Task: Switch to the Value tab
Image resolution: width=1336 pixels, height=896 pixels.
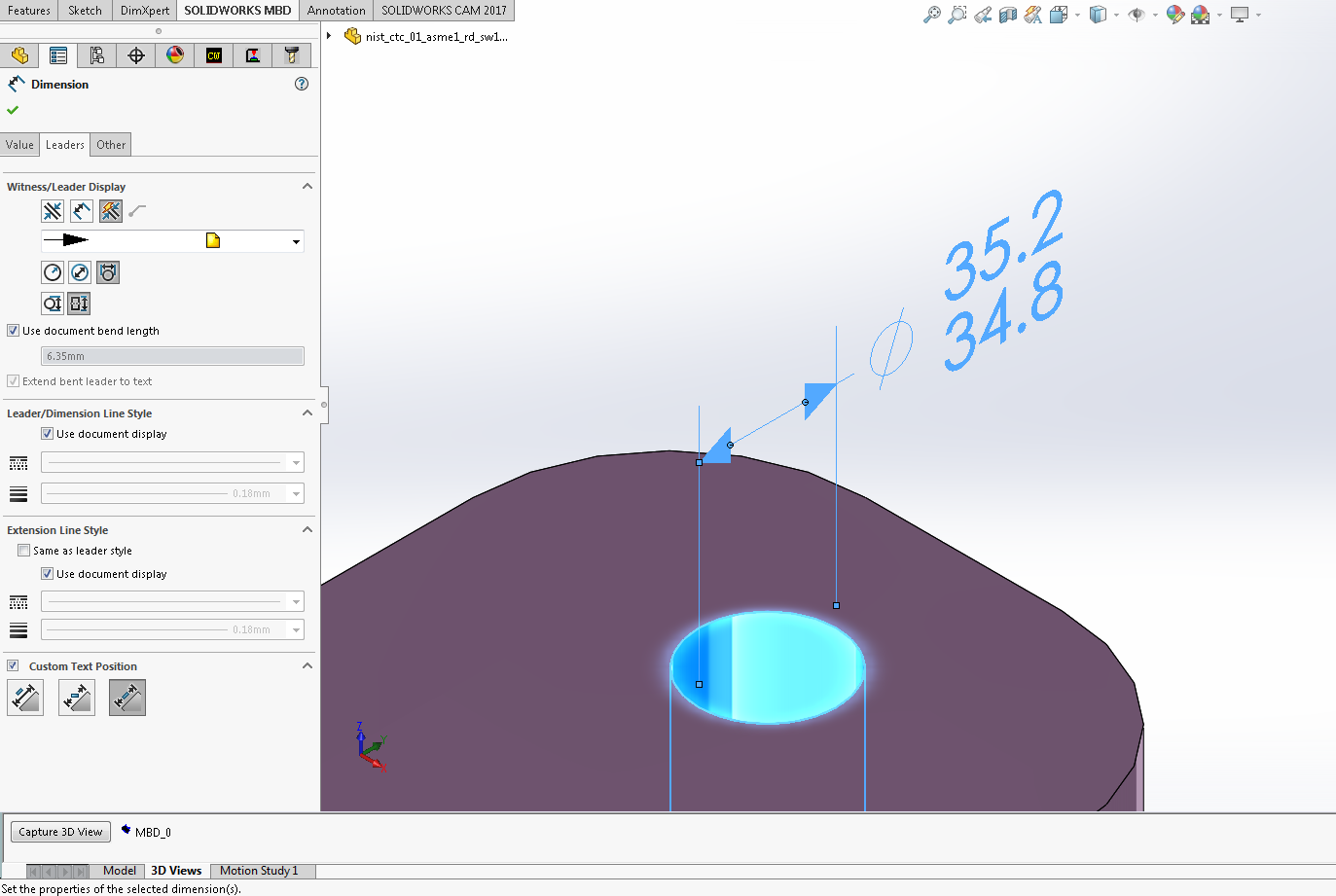Action: coord(19,144)
